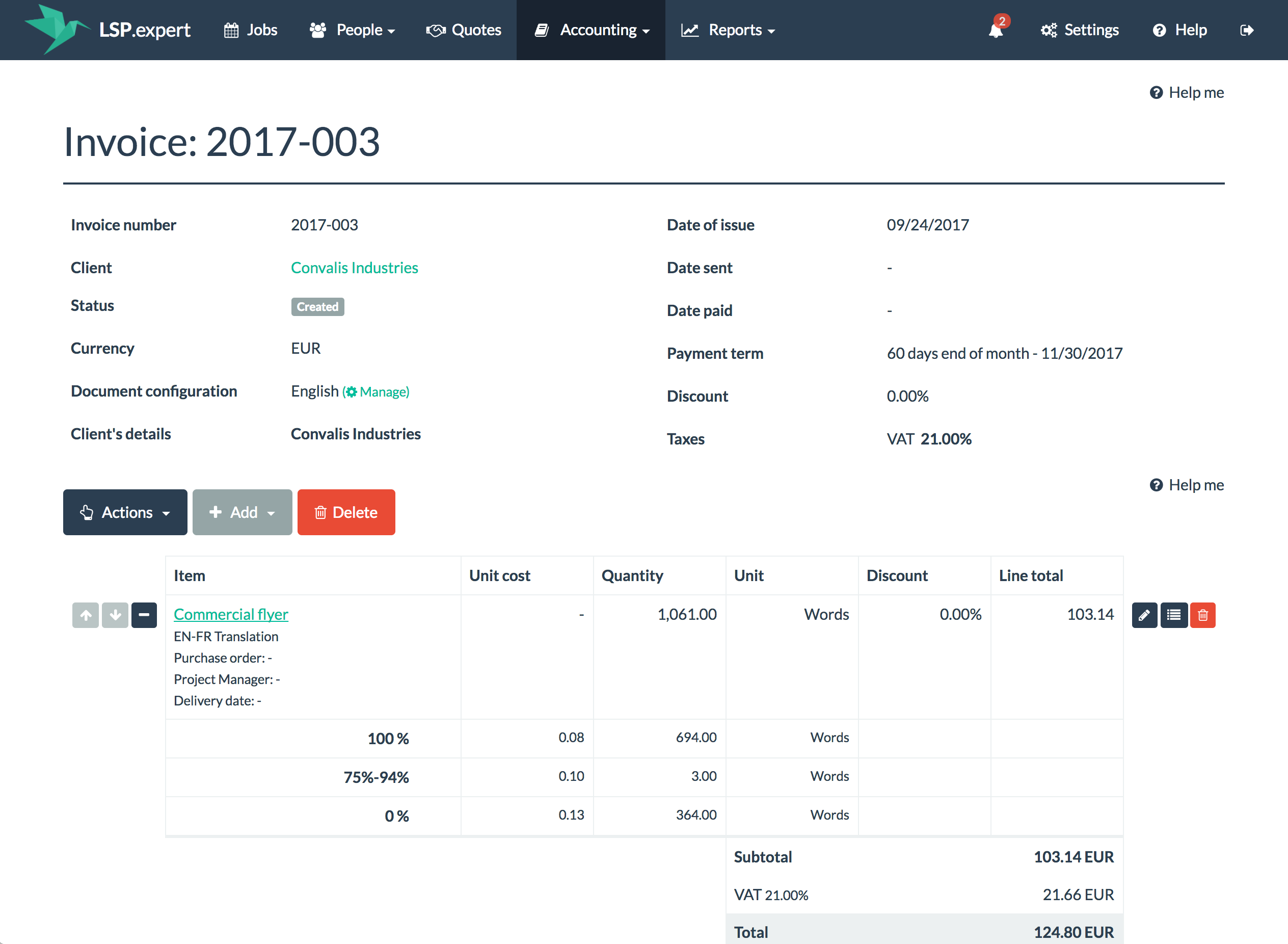This screenshot has height=944, width=1288.
Task: Click the LSP.expert hummingbird logo
Action: [57, 29]
